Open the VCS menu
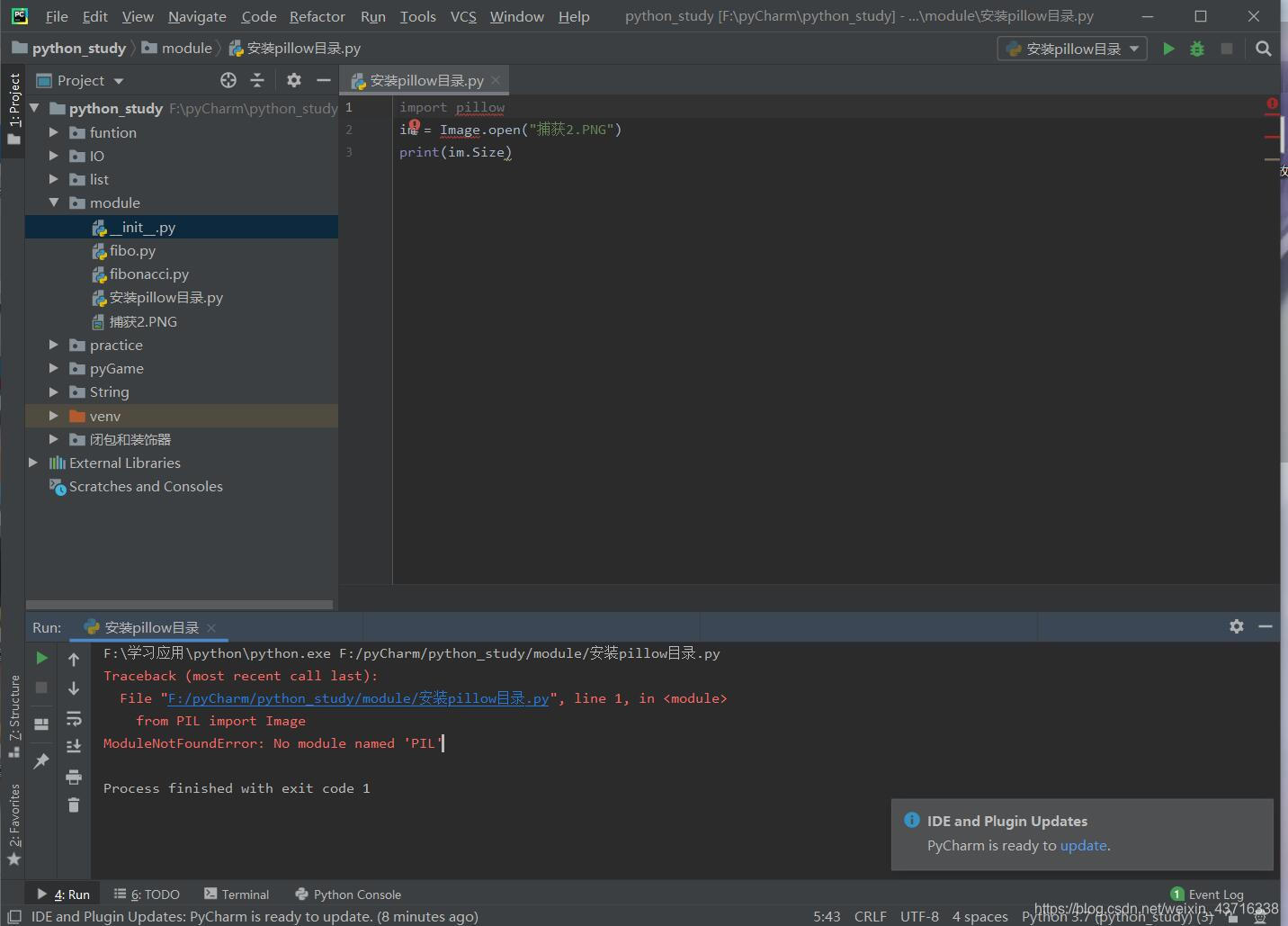Image resolution: width=1288 pixels, height=926 pixels. (463, 16)
